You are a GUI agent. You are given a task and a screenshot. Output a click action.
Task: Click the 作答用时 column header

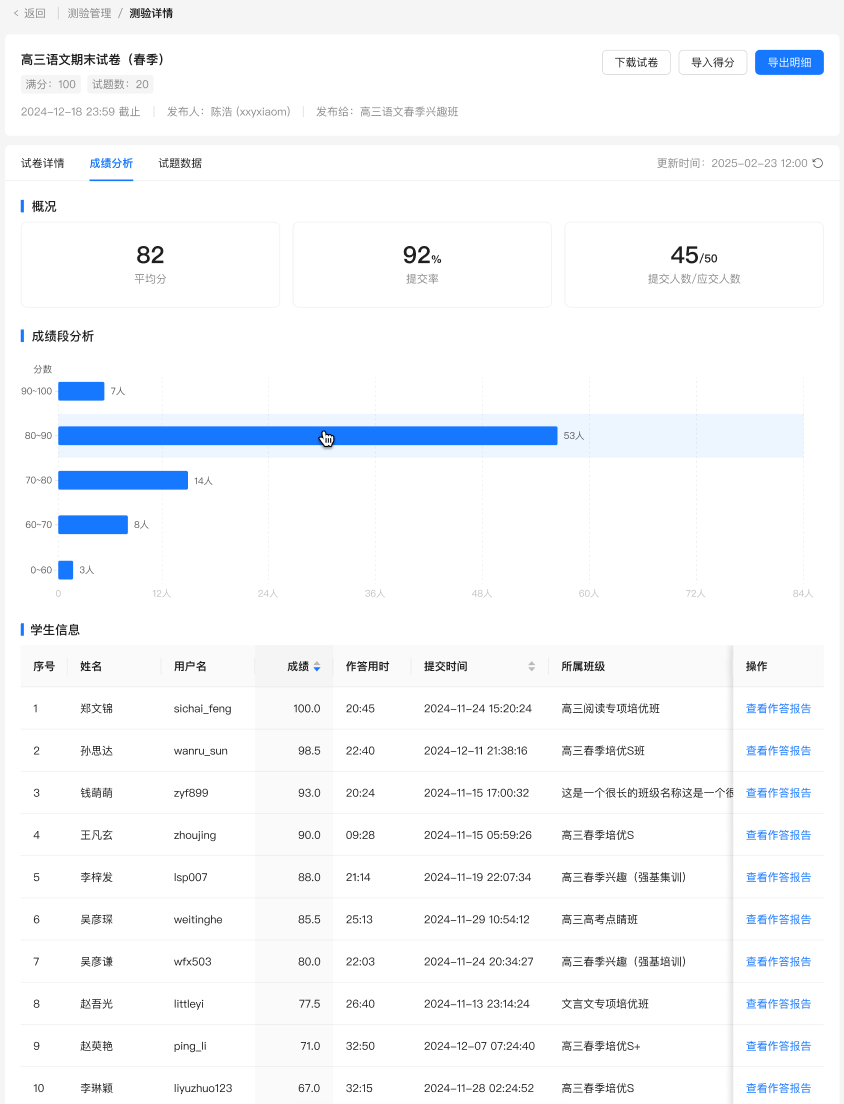367,666
